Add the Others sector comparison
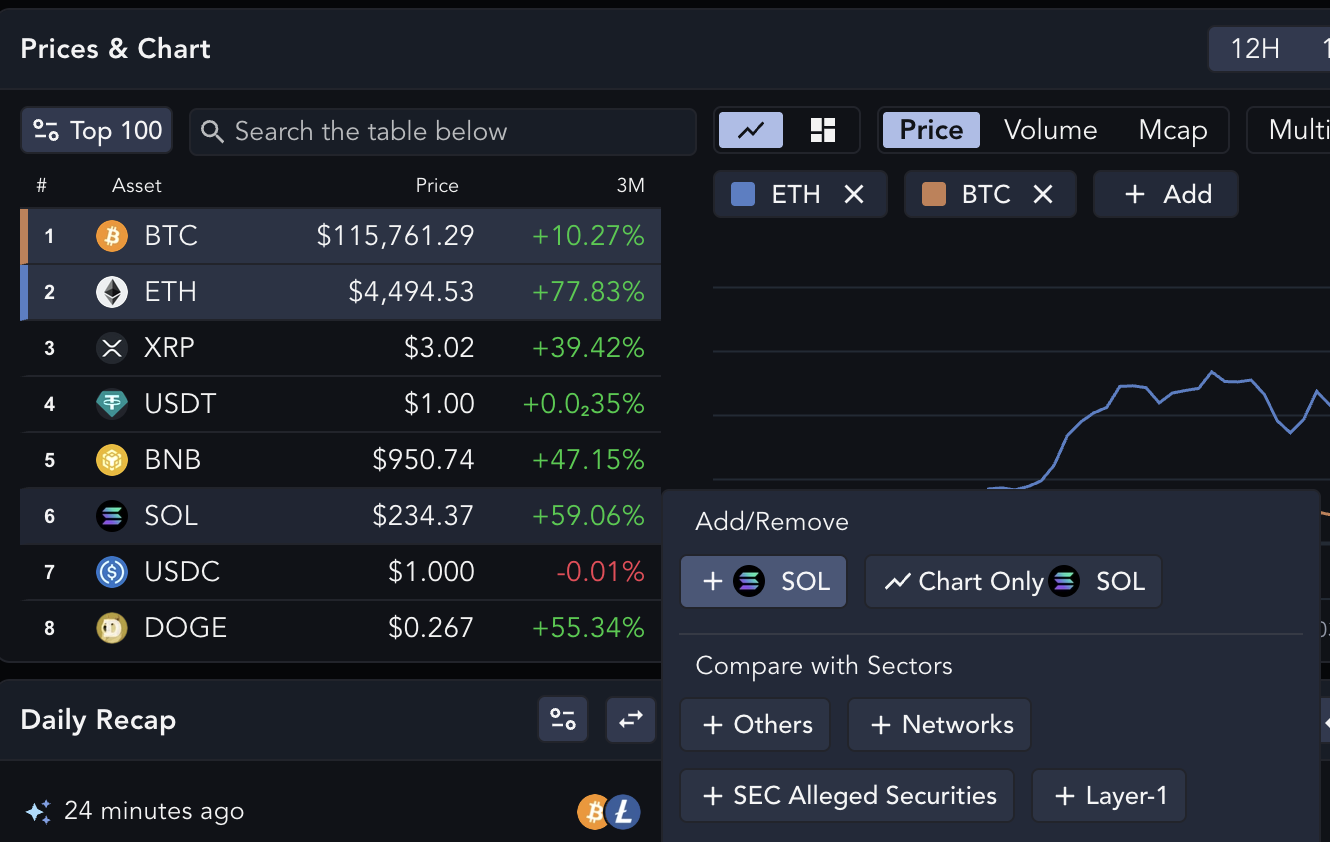This screenshot has height=842, width=1330. (755, 725)
